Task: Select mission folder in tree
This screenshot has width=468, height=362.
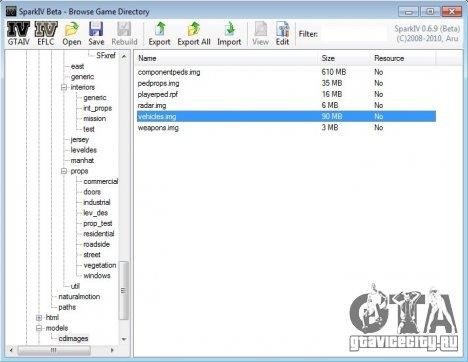Action: pyautogui.click(x=95, y=119)
